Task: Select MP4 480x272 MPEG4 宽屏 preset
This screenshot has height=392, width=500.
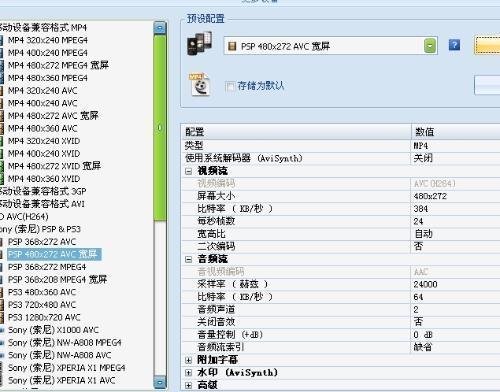Action: 58,65
